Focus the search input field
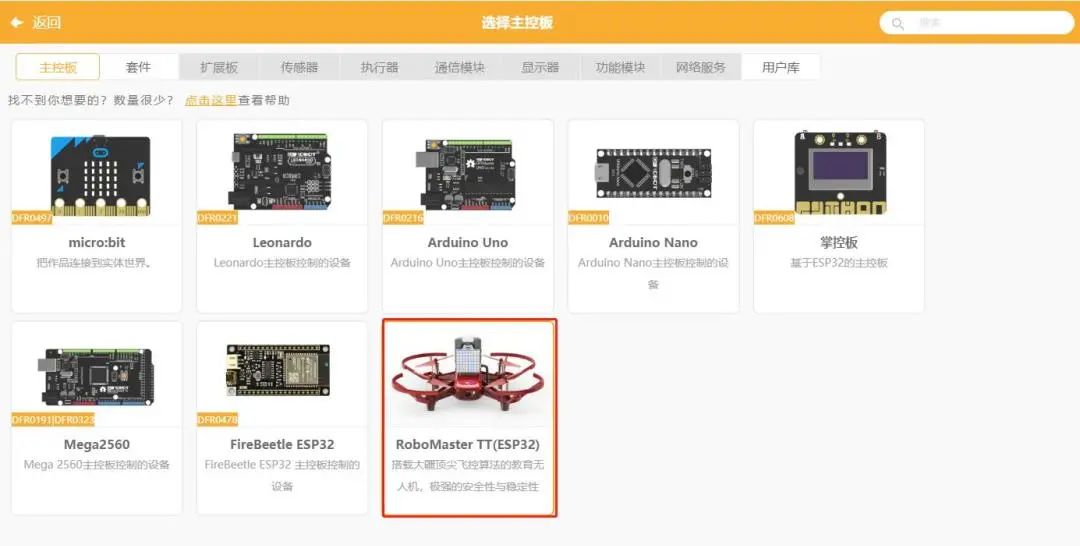 click(977, 23)
